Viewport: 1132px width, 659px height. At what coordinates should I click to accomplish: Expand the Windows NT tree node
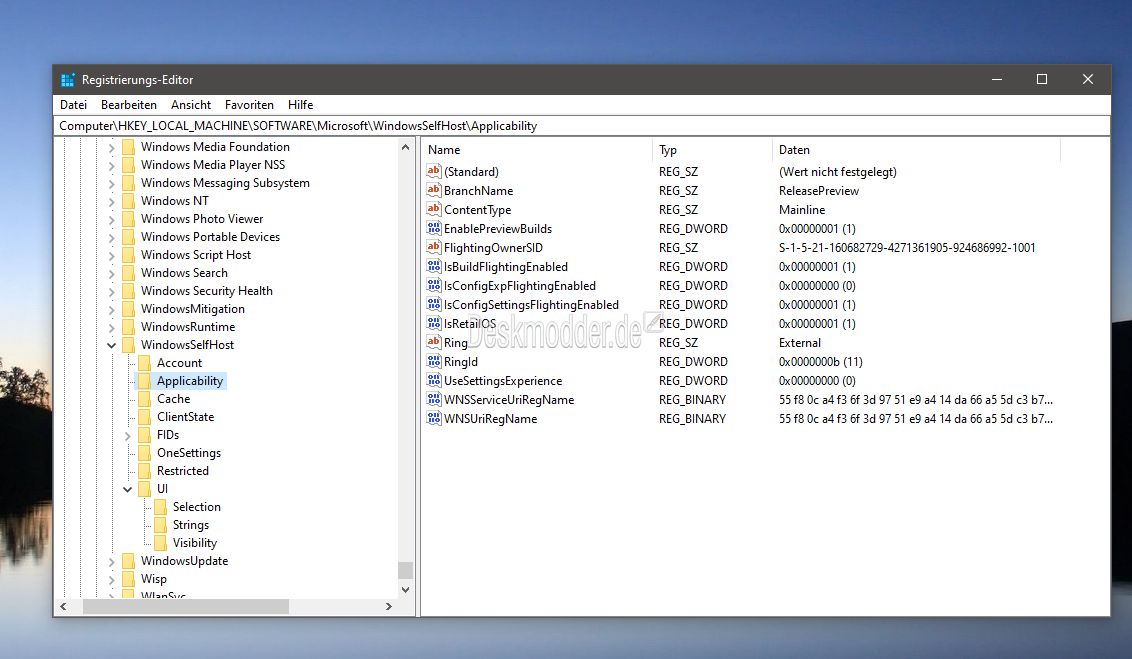(112, 201)
